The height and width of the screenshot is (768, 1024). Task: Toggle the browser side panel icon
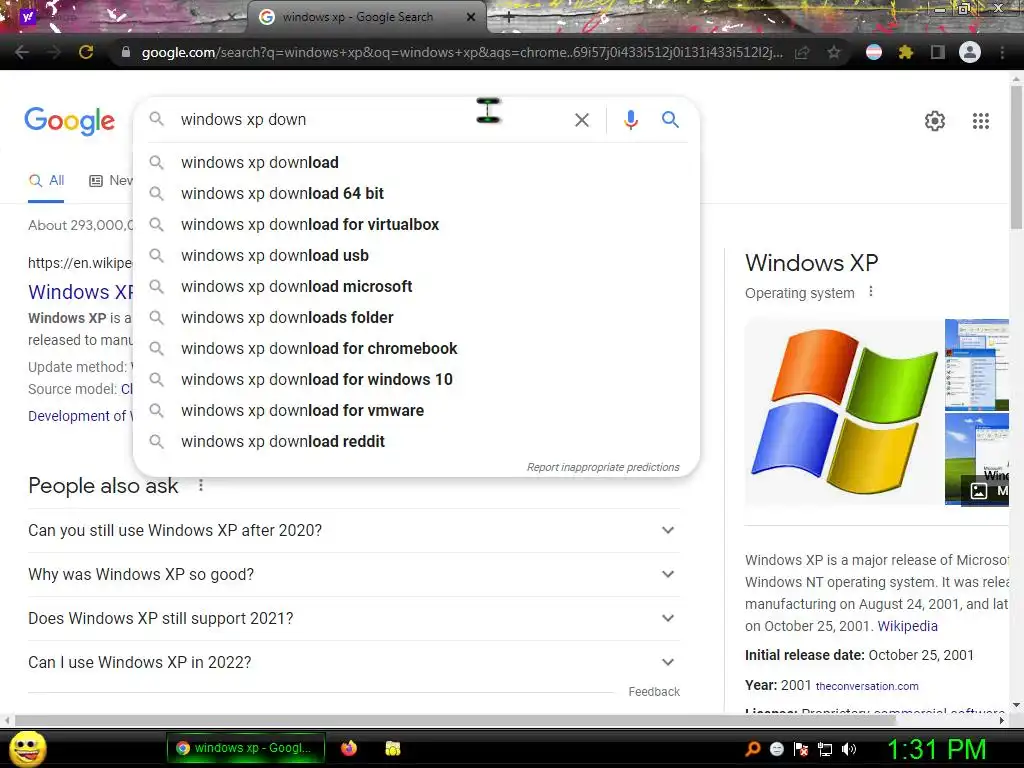938,52
